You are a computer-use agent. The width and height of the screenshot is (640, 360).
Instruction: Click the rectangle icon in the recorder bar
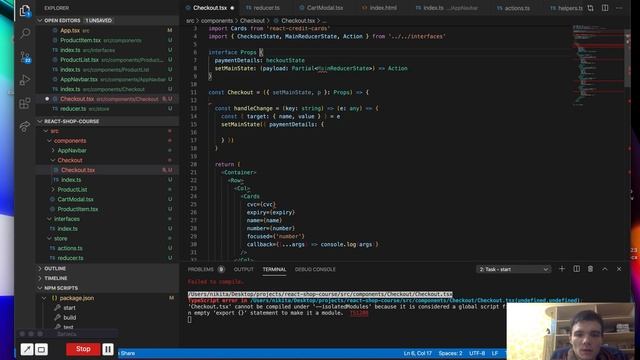[42, 349]
